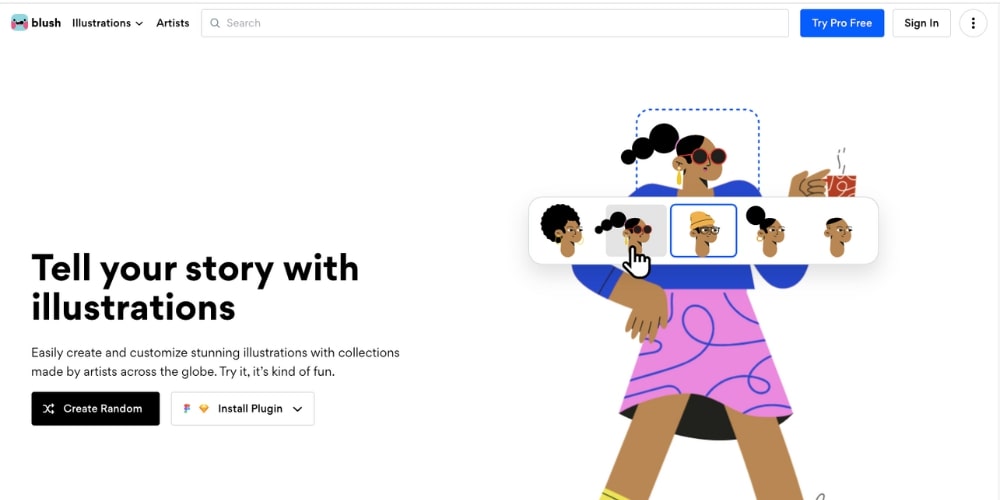
Task: Open the three-dot more options menu
Action: [973, 23]
